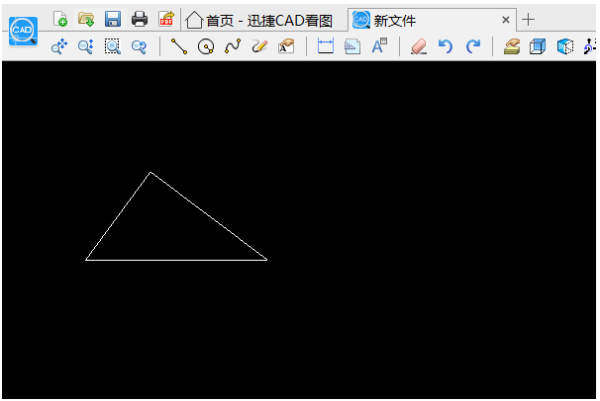The height and width of the screenshot is (401, 600).
Task: Activate the linear dimension measure tool
Action: (325, 46)
